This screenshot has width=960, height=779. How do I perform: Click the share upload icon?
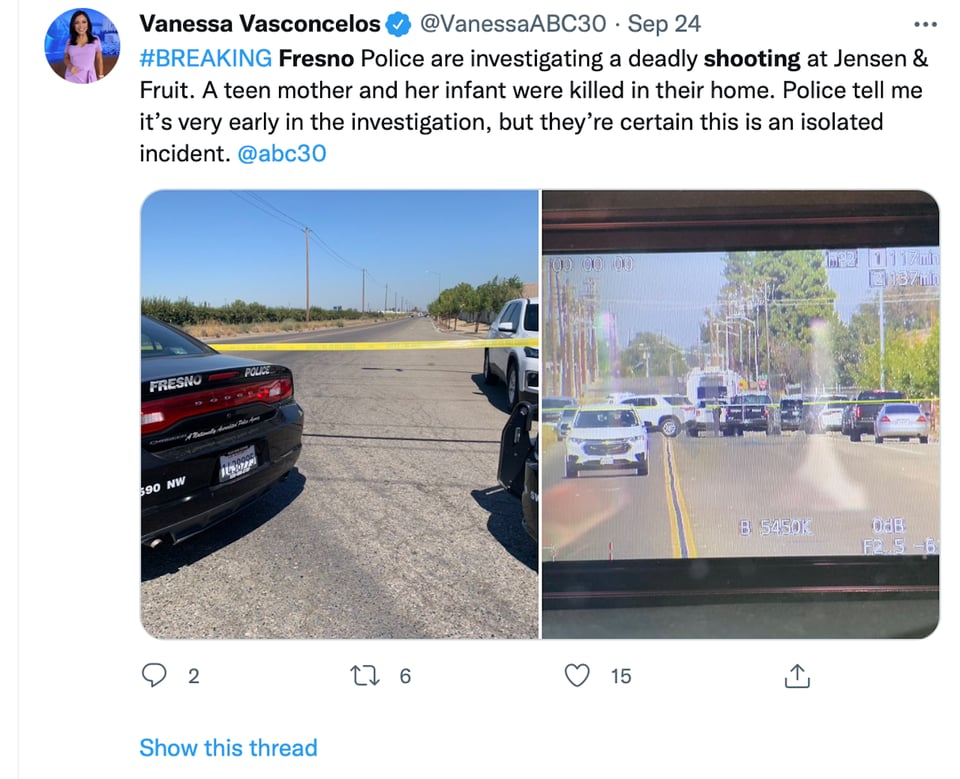point(797,676)
